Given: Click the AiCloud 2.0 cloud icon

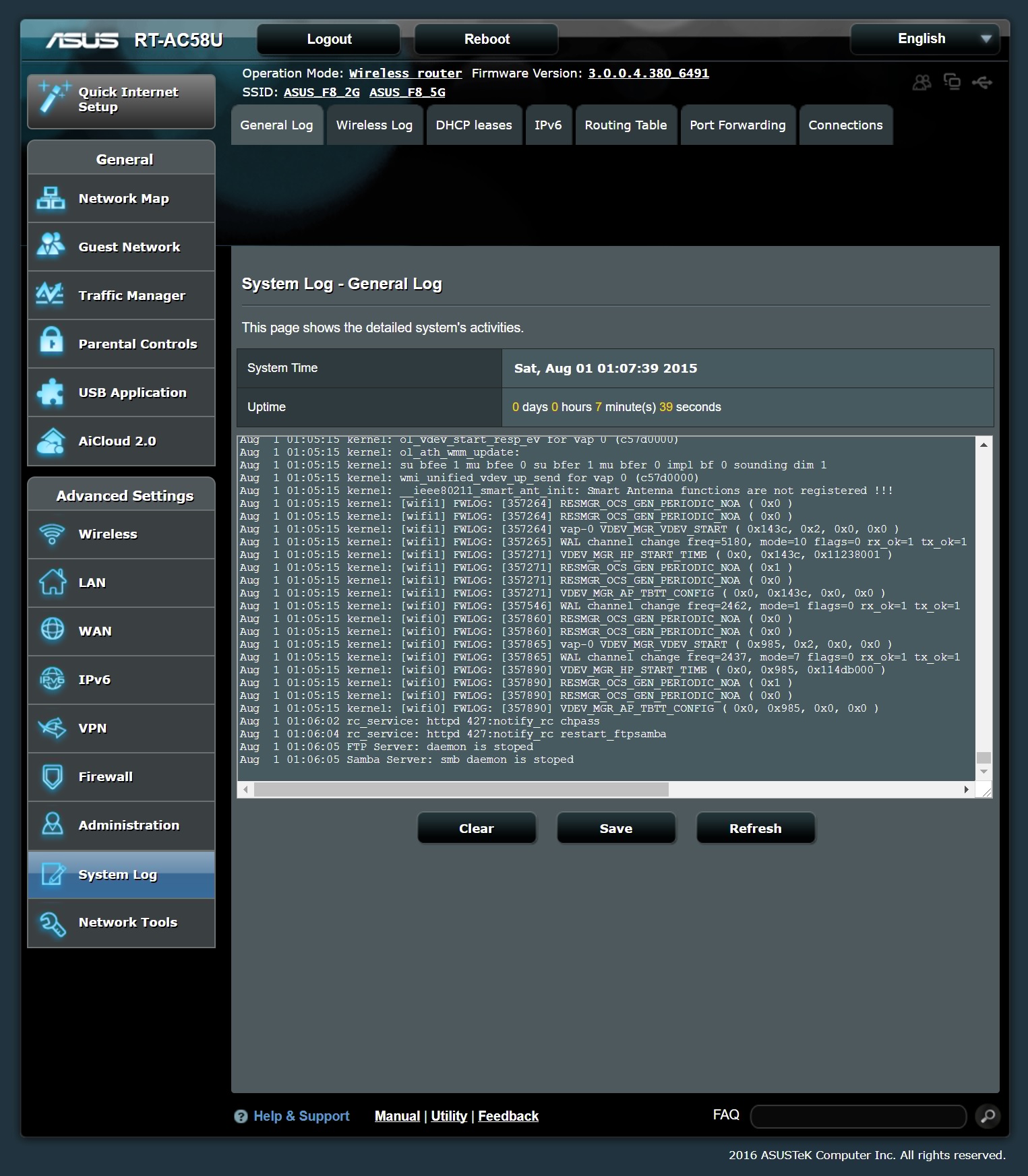Looking at the screenshot, I should point(51,441).
